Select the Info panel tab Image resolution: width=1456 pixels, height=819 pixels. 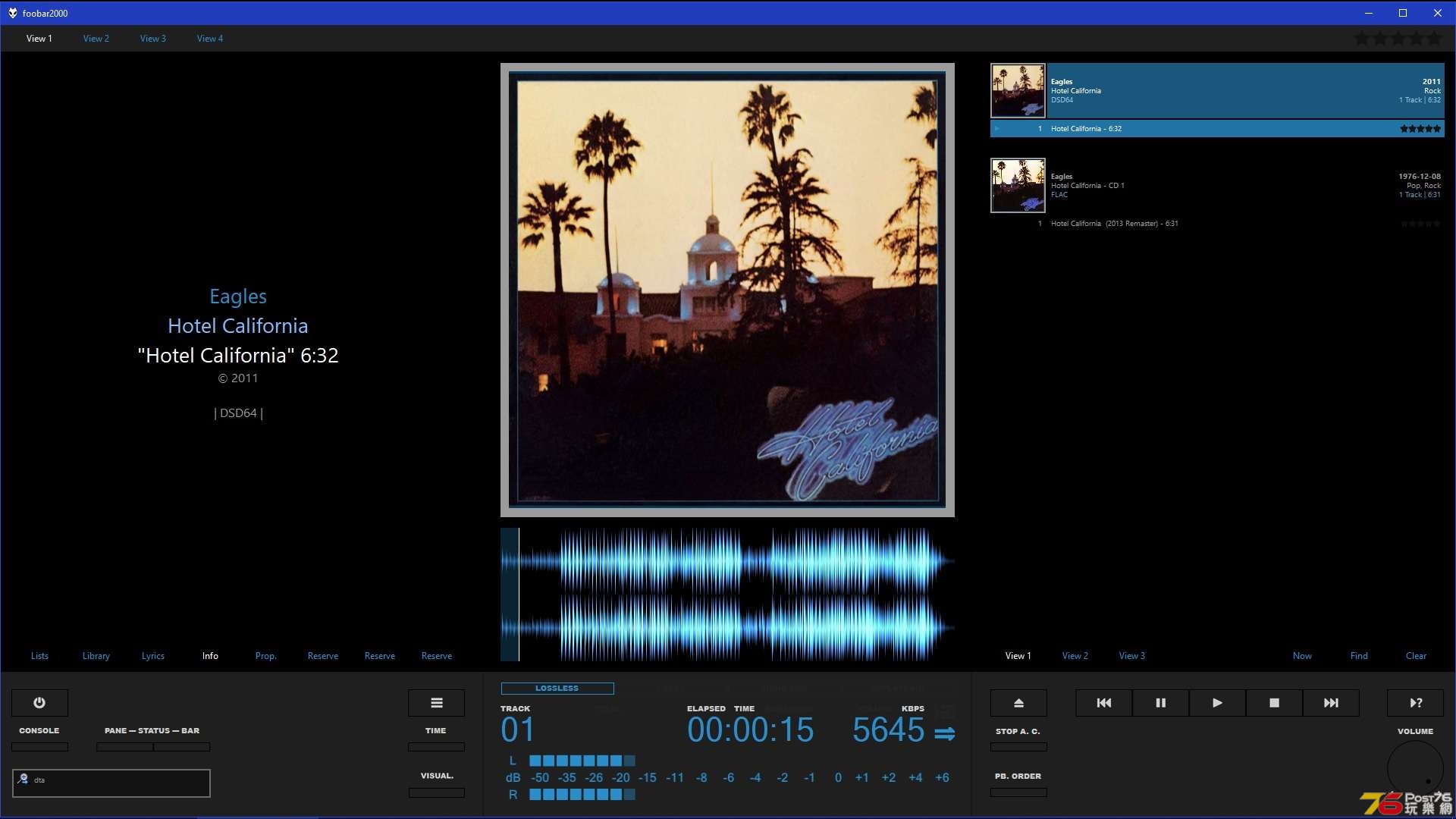tap(210, 656)
